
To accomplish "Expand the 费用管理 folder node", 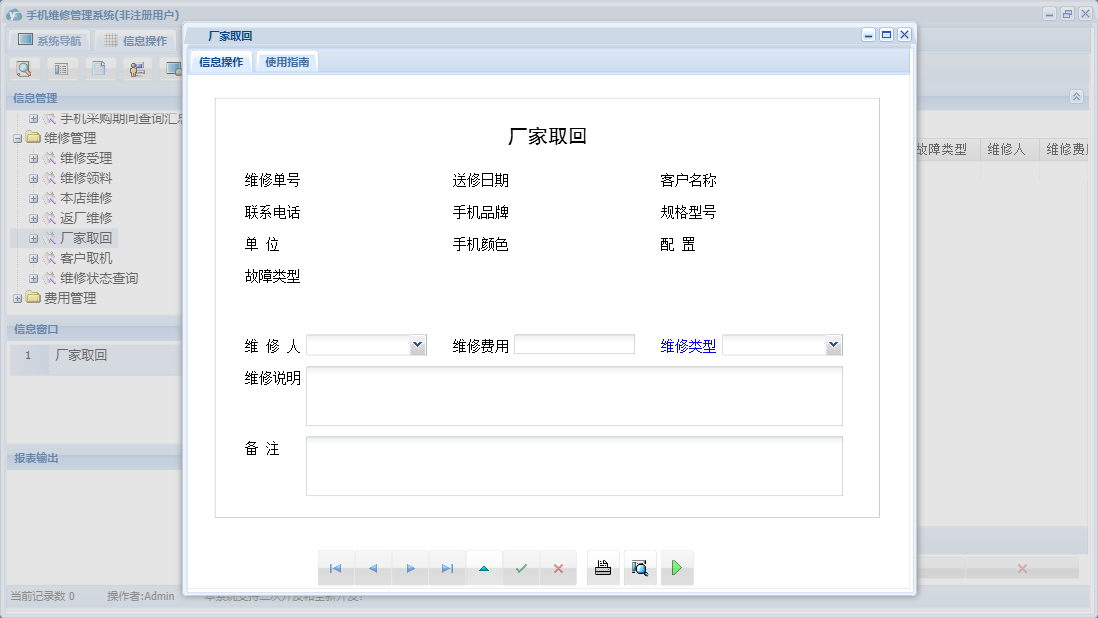I will (17, 298).
